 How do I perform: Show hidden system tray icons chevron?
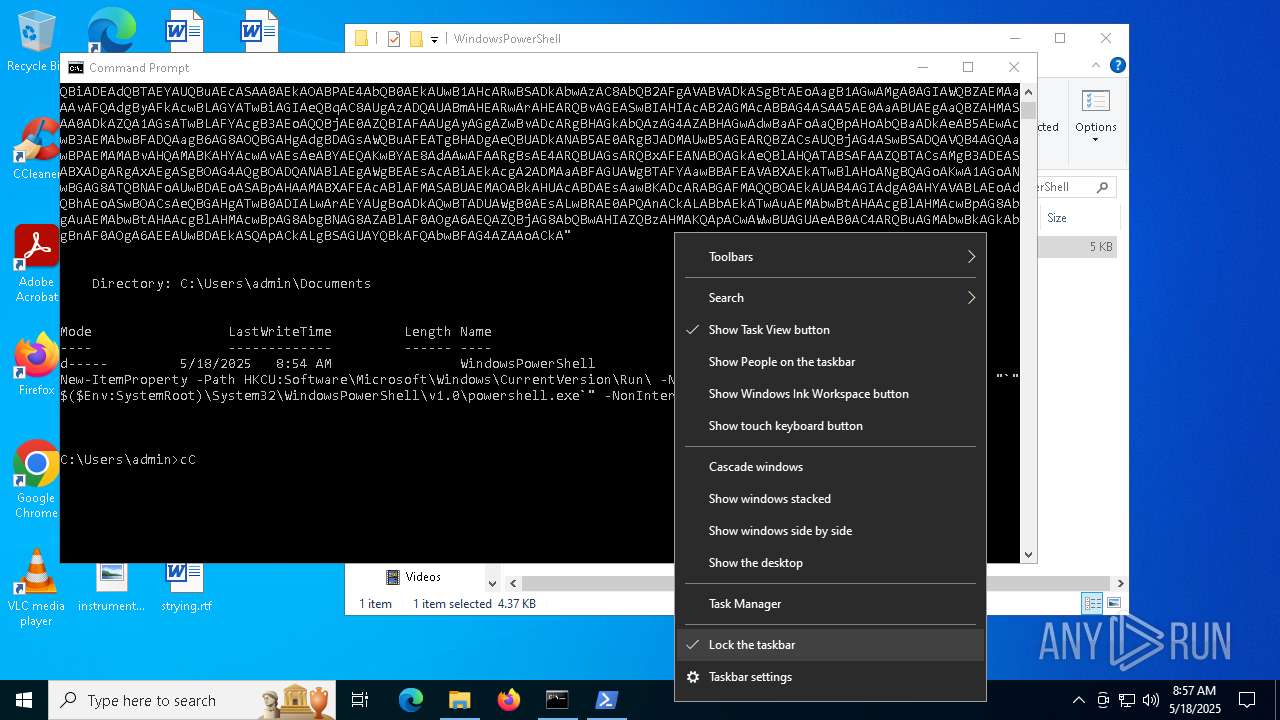tap(1078, 700)
